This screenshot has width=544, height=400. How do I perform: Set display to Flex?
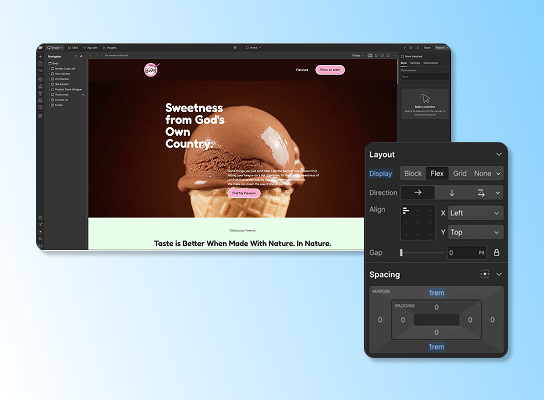[x=437, y=173]
